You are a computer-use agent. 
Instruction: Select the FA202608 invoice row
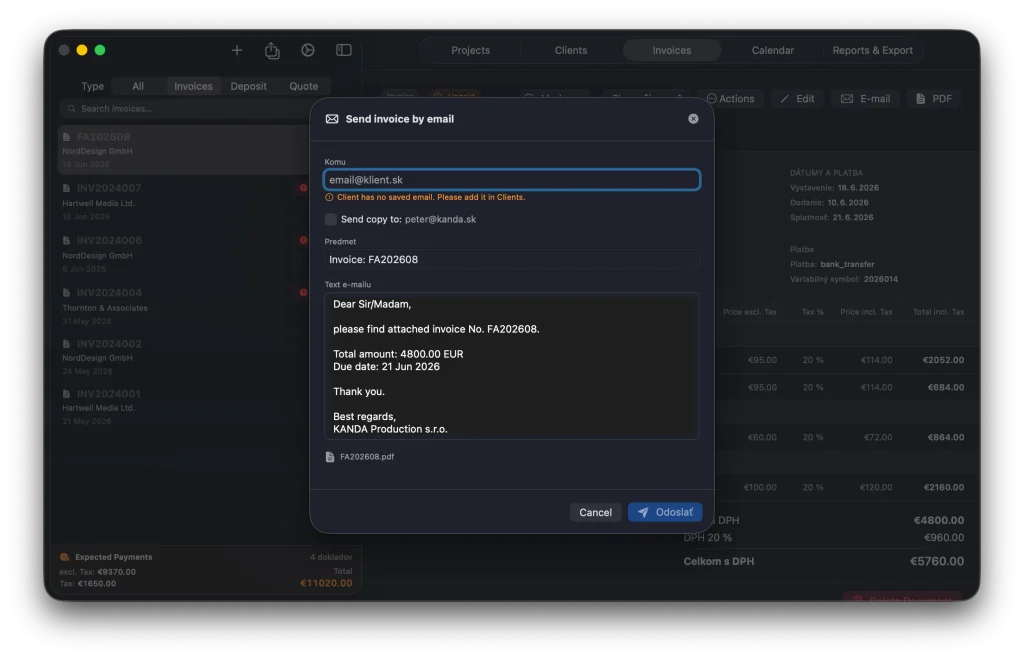(x=185, y=150)
